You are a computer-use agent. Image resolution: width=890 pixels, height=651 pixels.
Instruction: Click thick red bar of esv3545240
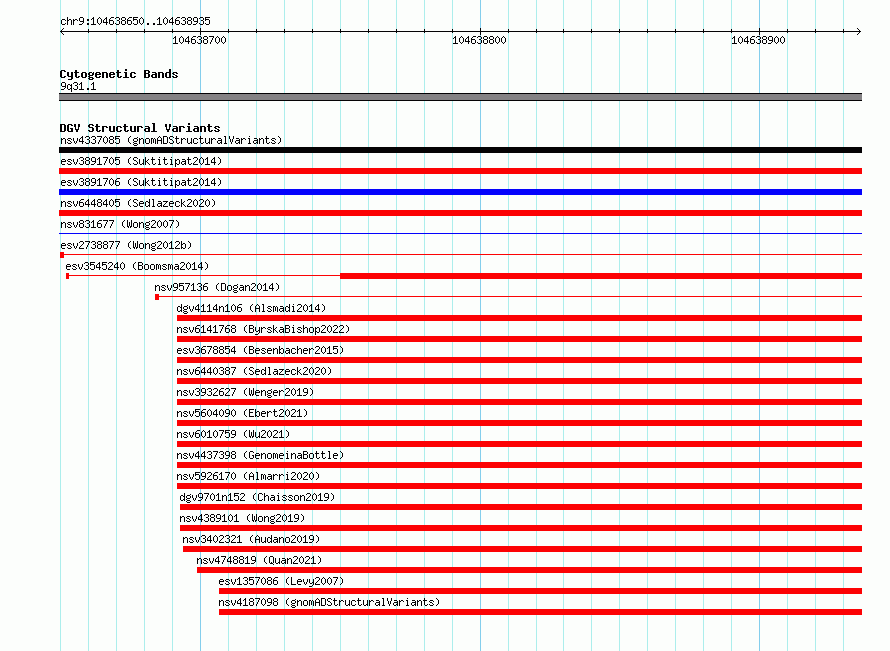pyautogui.click(x=601, y=276)
